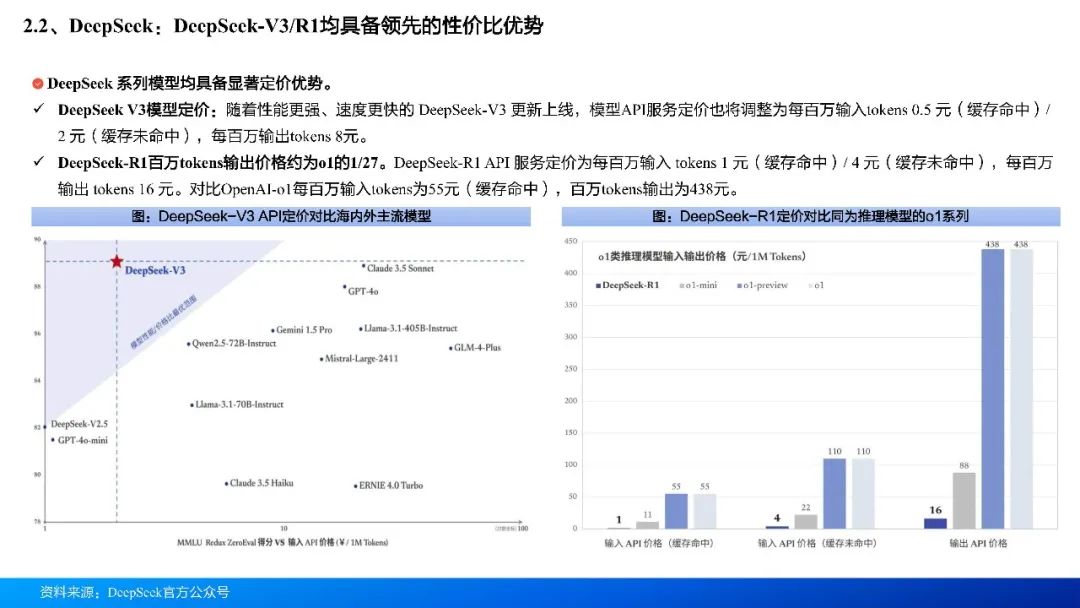Click the checkmark beside DeepSeek-R1百万tokens line
1080x608 pixels.
pos(39,162)
